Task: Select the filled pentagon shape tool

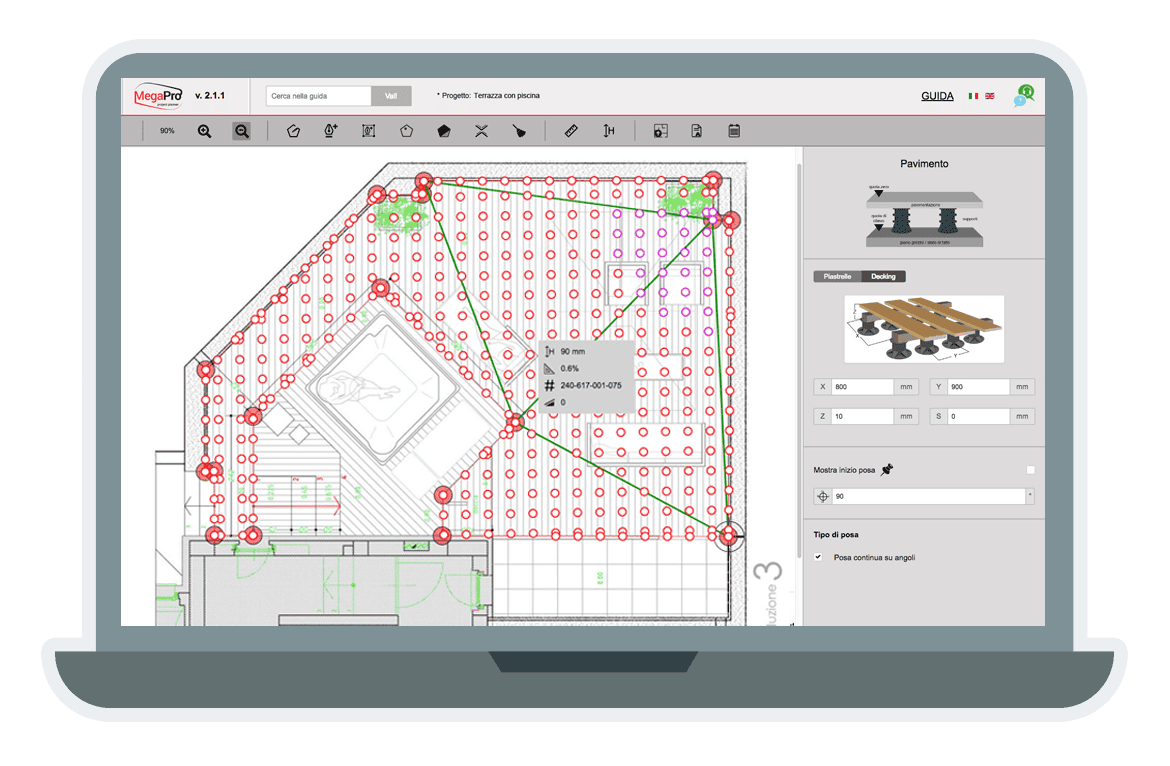Action: coord(444,131)
